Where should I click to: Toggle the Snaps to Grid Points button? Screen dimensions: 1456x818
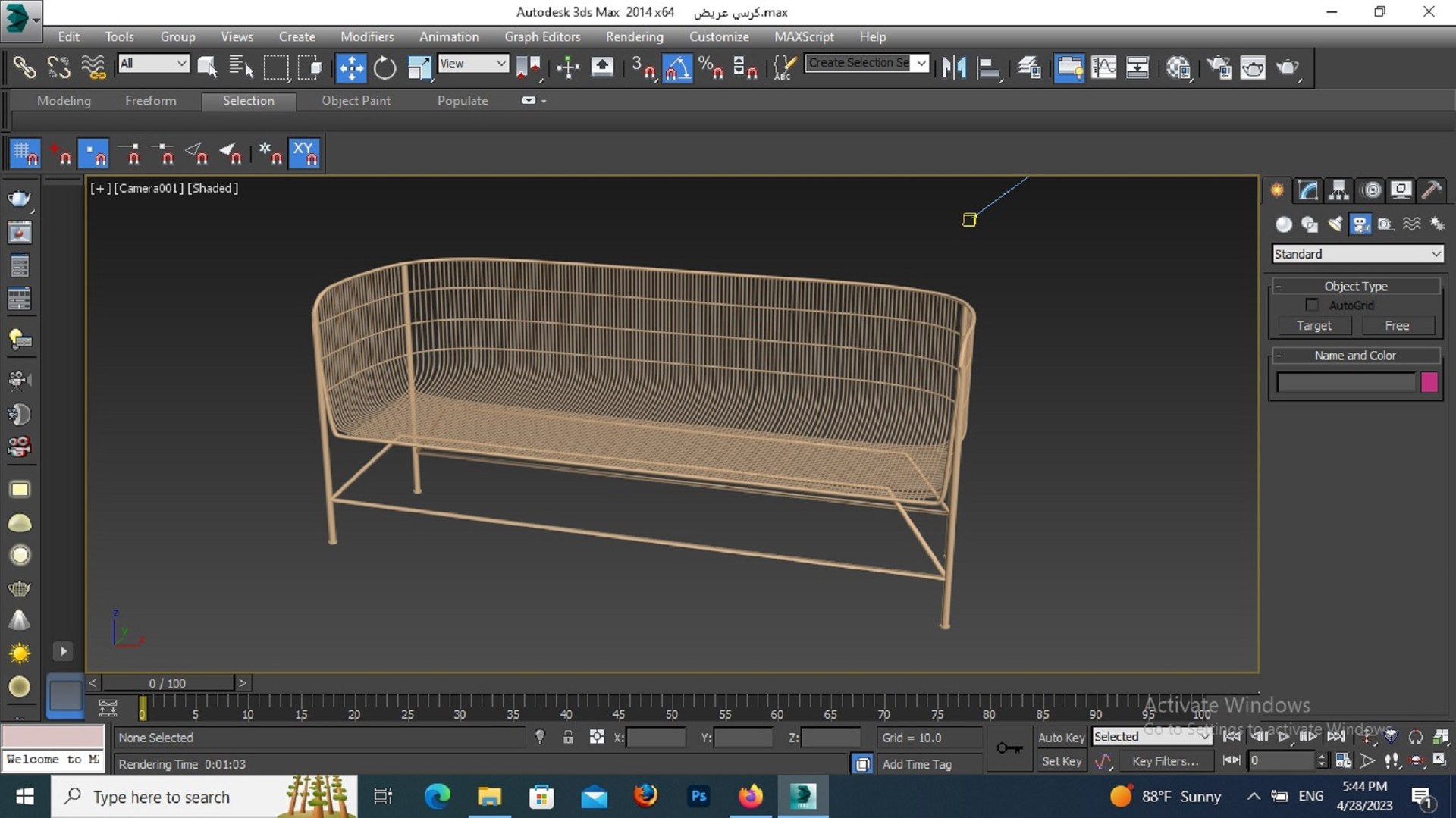click(25, 154)
